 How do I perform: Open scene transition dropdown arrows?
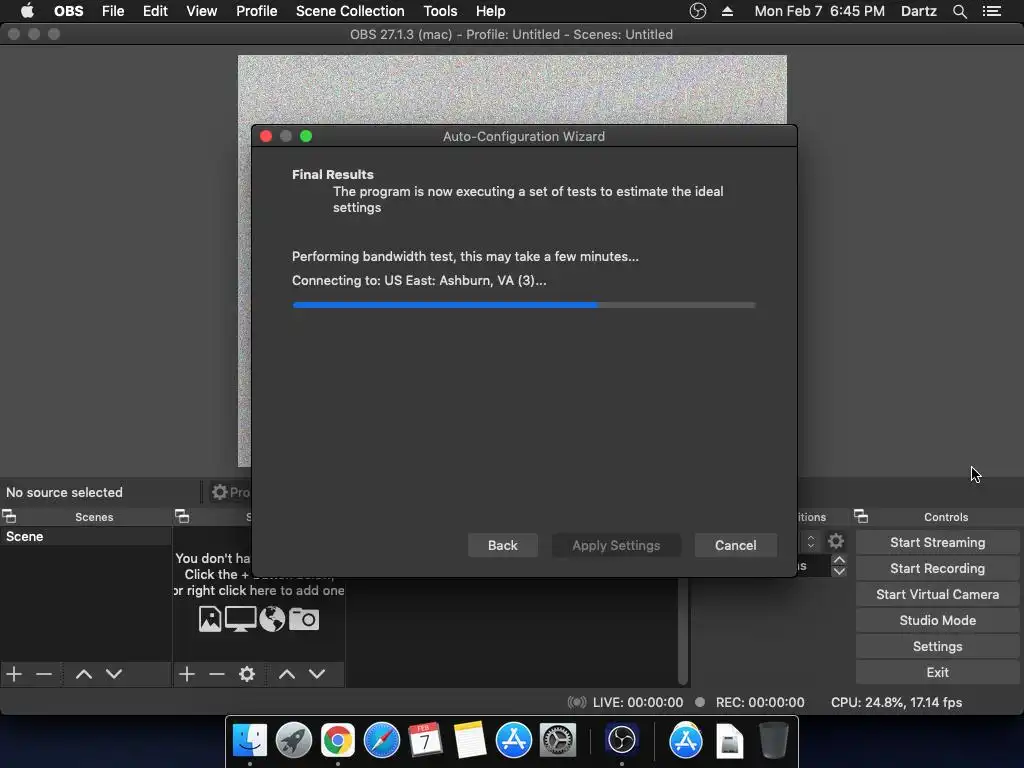(x=810, y=541)
